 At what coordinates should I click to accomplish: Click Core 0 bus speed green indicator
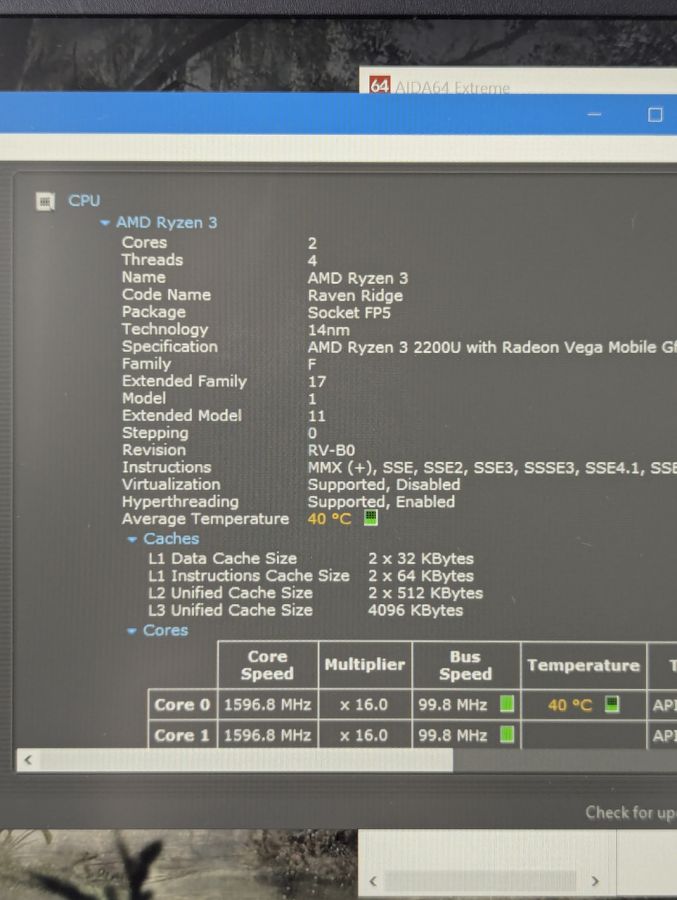[x=507, y=704]
